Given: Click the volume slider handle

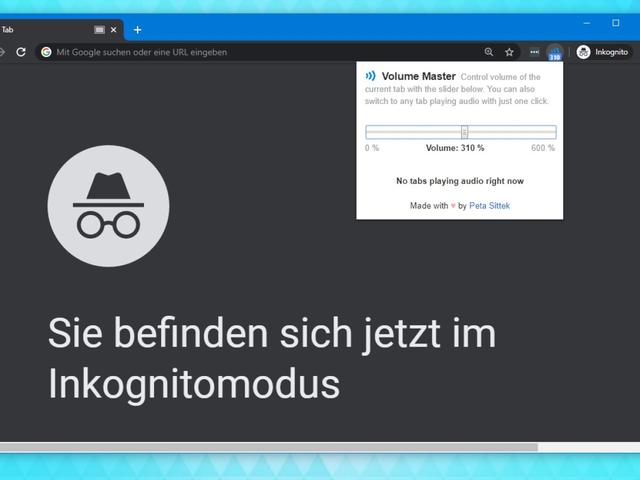Looking at the screenshot, I should pyautogui.click(x=464, y=132).
